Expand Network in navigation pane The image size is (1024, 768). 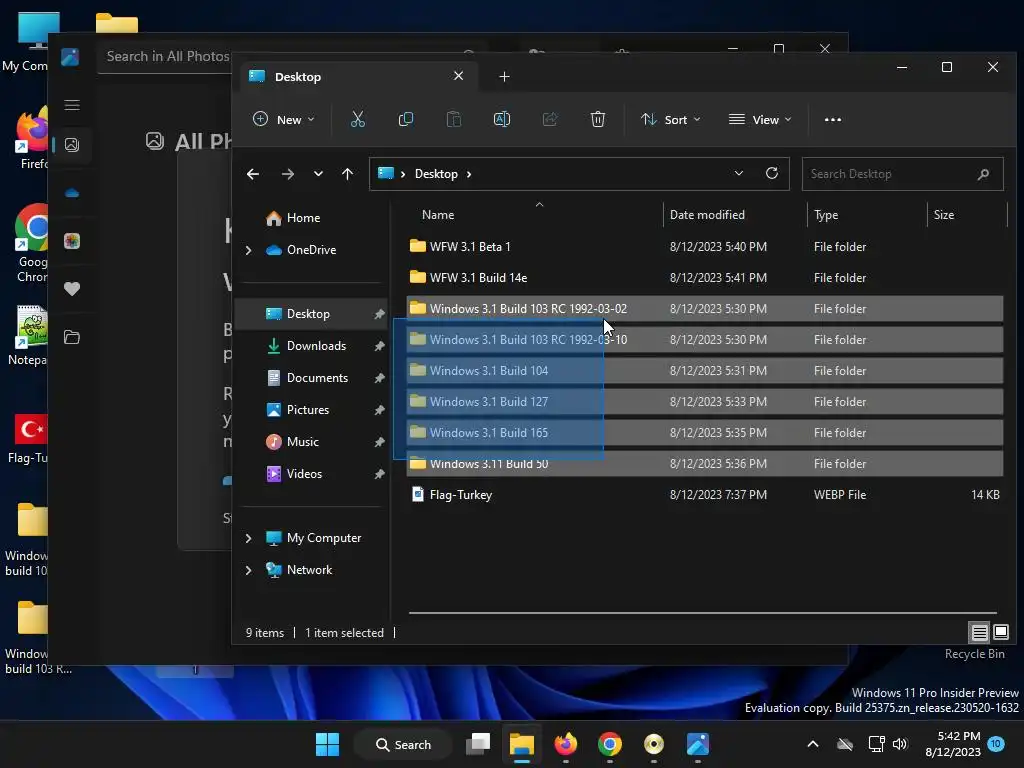(248, 570)
